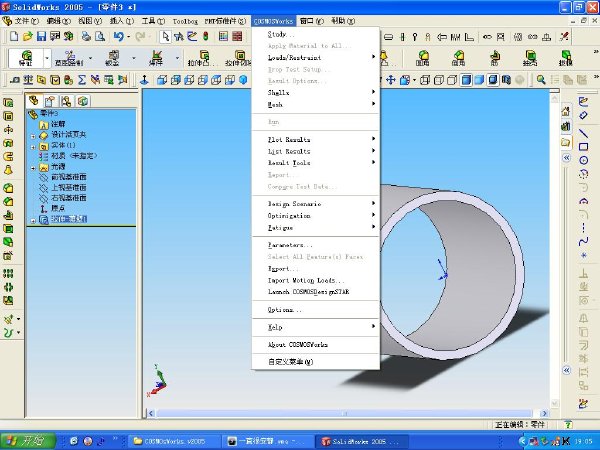Expand the 设计活页夹 tree node

tap(33, 136)
